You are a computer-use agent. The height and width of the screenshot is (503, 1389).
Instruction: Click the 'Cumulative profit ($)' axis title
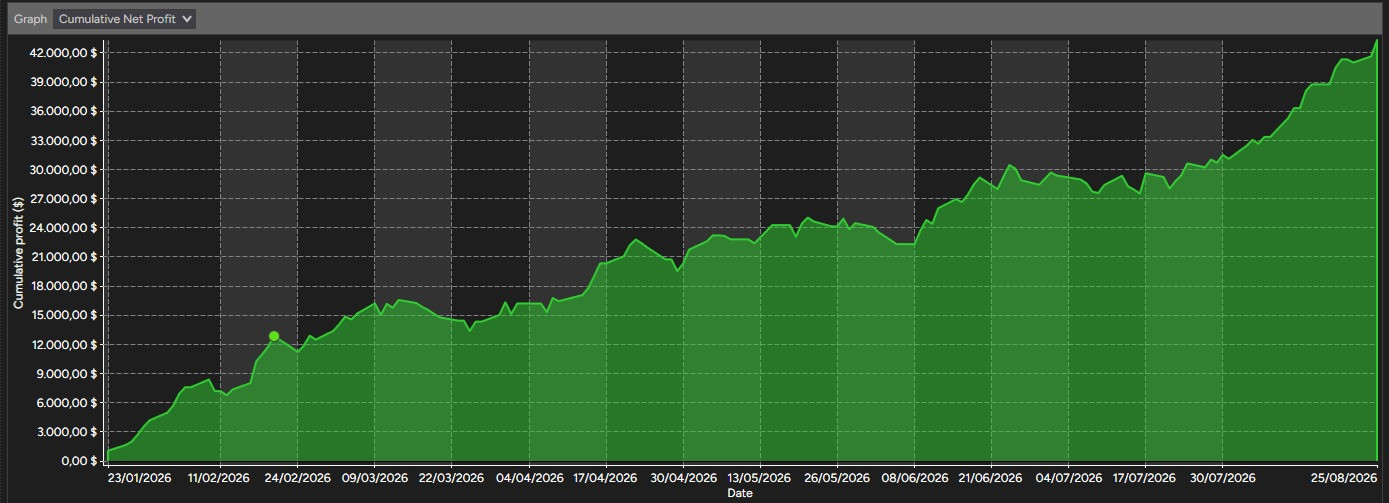(18, 252)
